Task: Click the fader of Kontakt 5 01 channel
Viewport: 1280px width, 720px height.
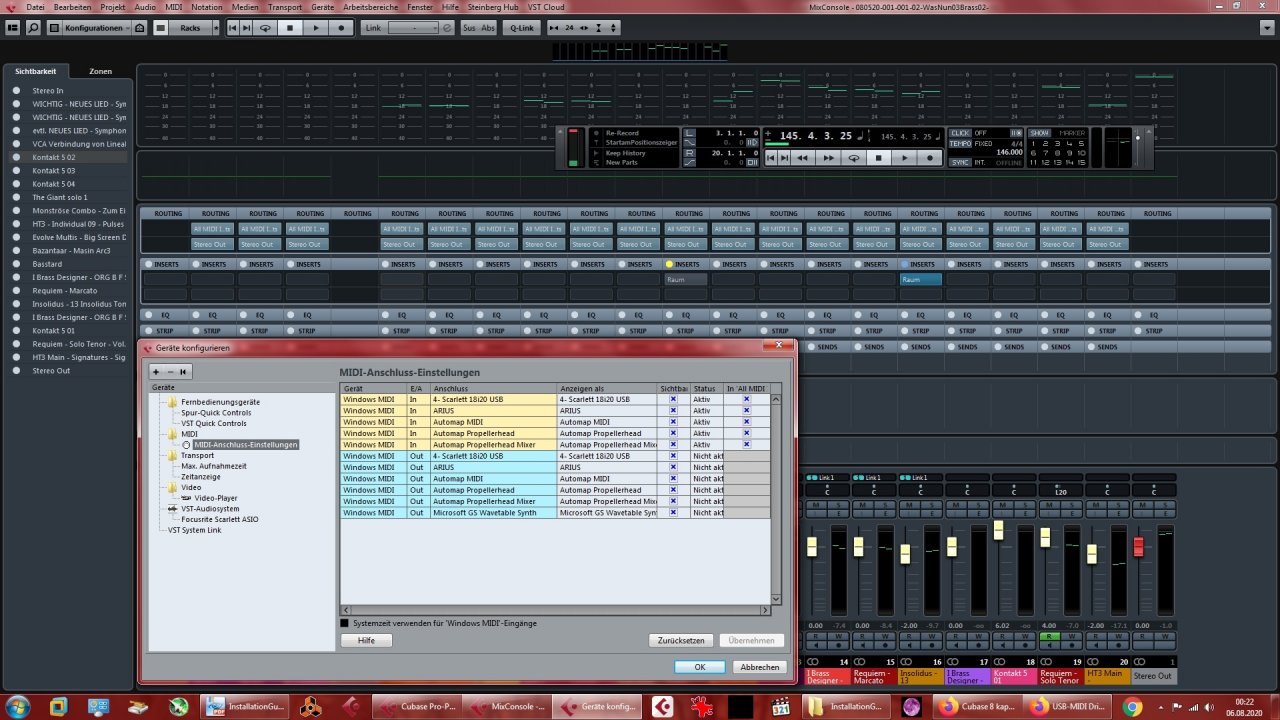Action: [998, 530]
